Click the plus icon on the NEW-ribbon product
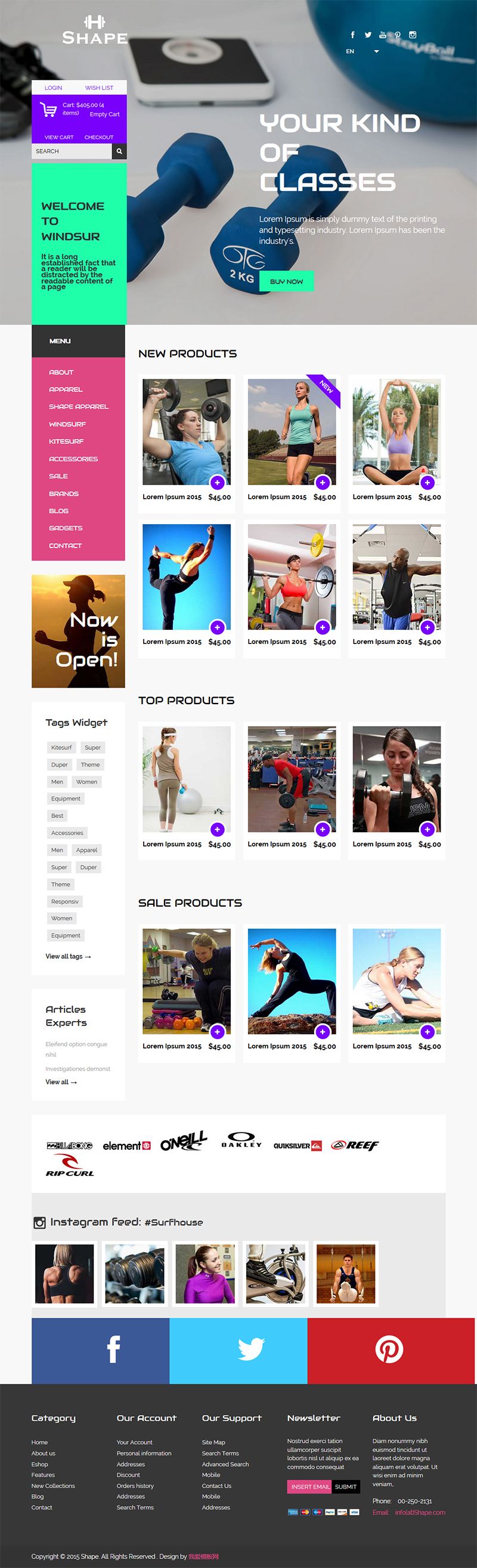 pos(322,483)
